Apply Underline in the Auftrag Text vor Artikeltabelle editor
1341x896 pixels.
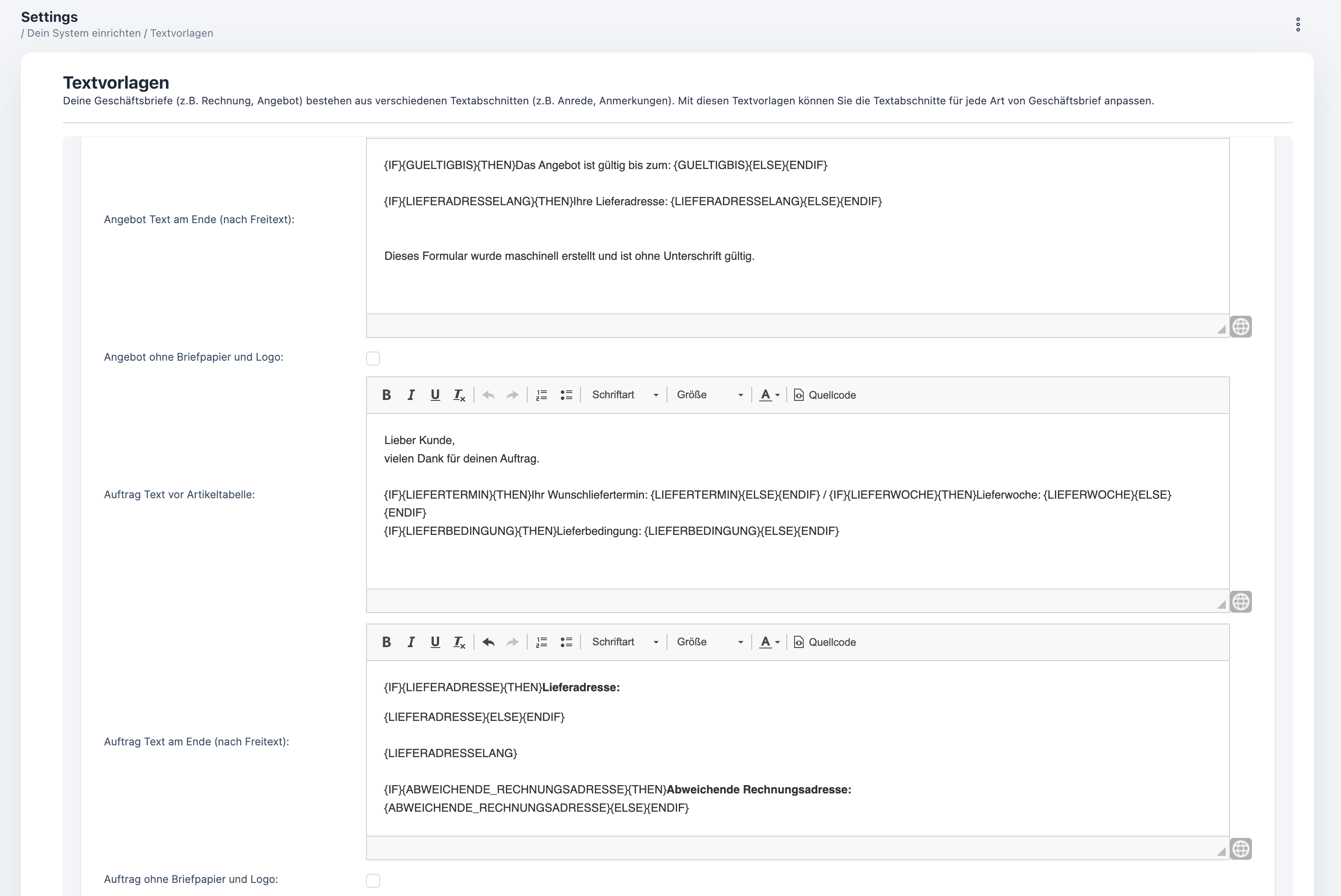435,395
